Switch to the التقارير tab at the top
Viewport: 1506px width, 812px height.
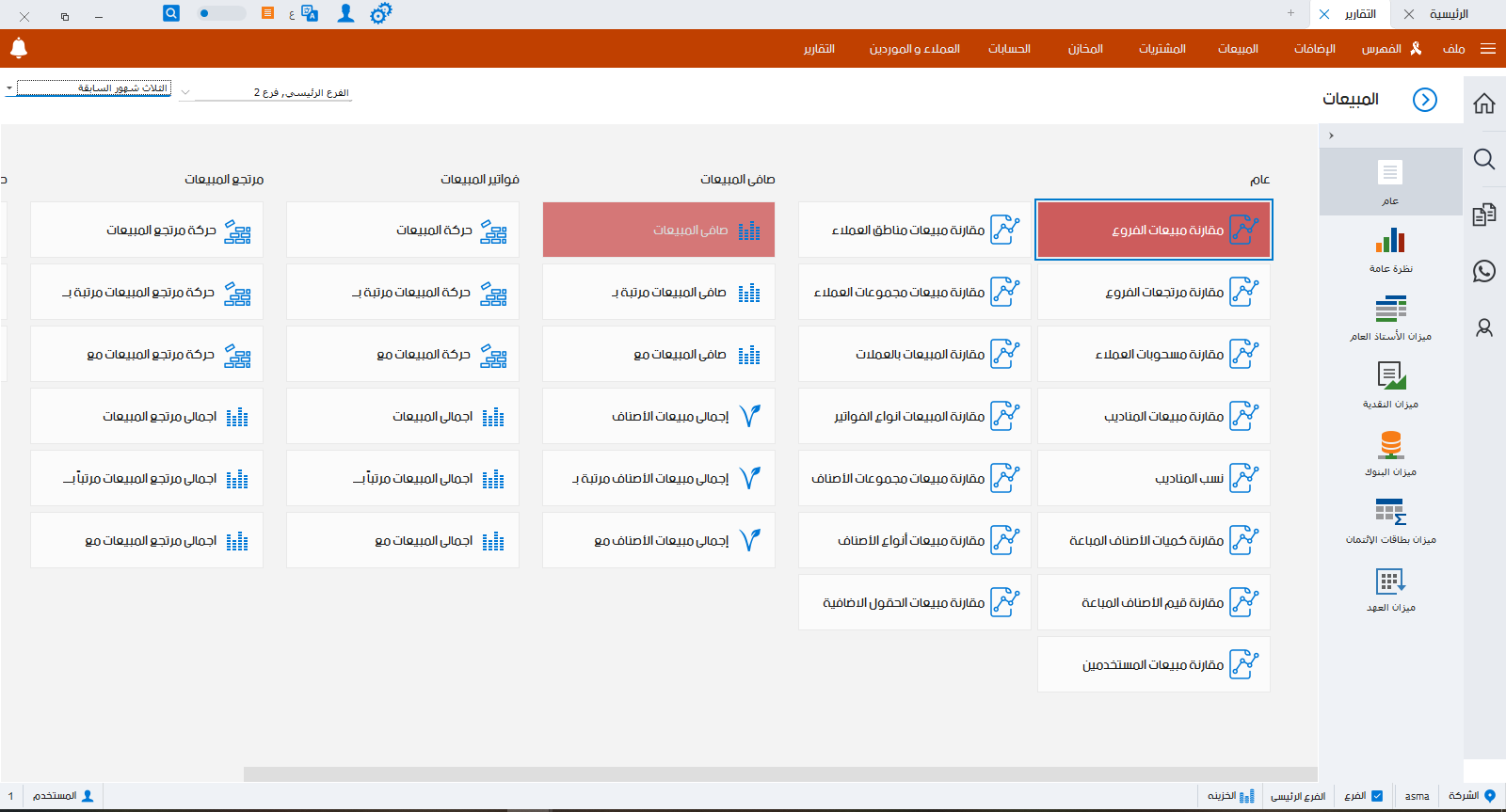[1360, 14]
